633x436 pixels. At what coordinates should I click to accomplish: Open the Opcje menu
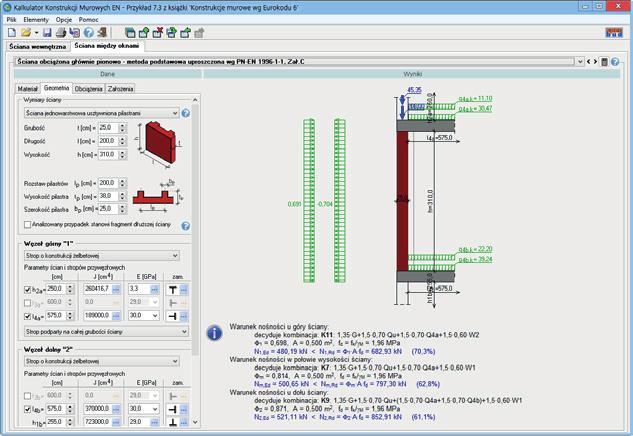pos(64,19)
